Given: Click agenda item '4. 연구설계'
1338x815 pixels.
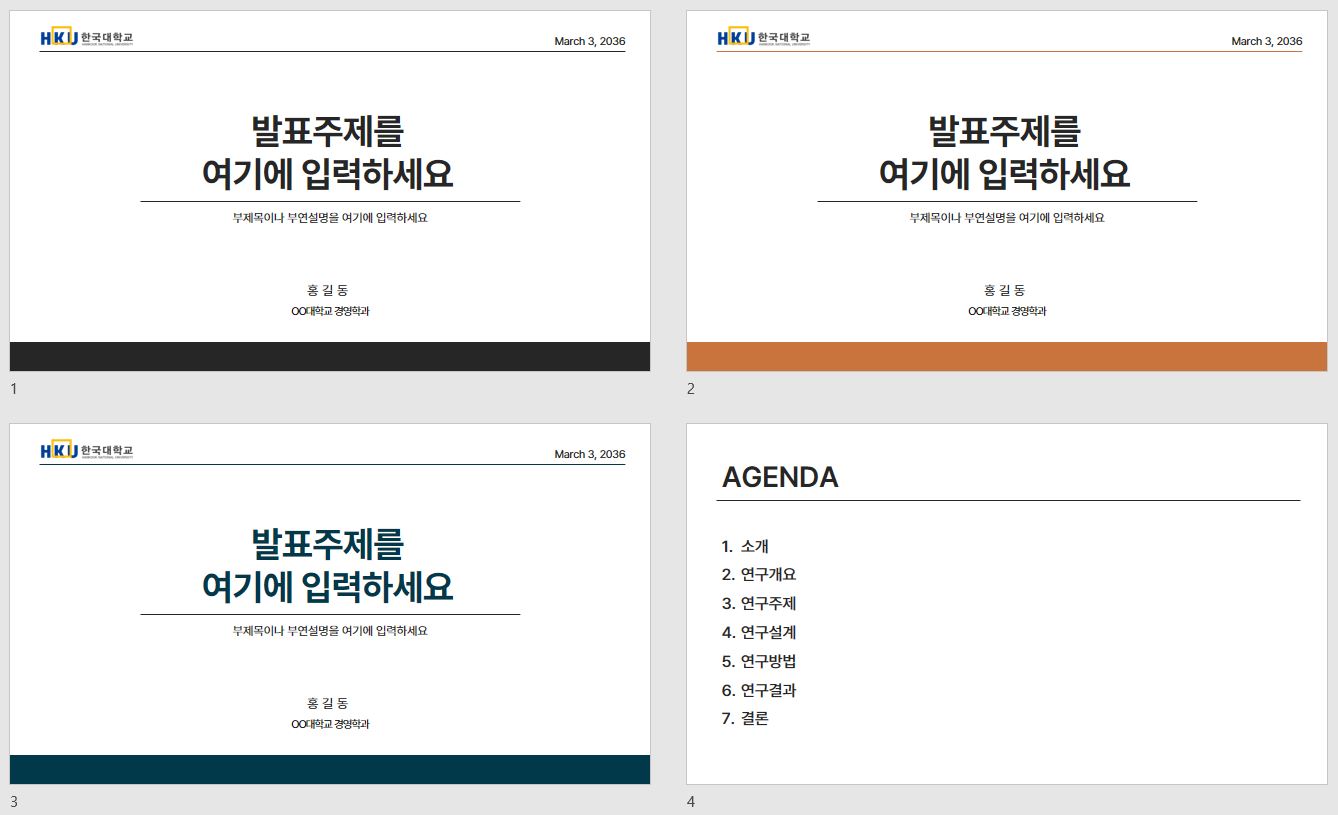Looking at the screenshot, I should tap(759, 632).
